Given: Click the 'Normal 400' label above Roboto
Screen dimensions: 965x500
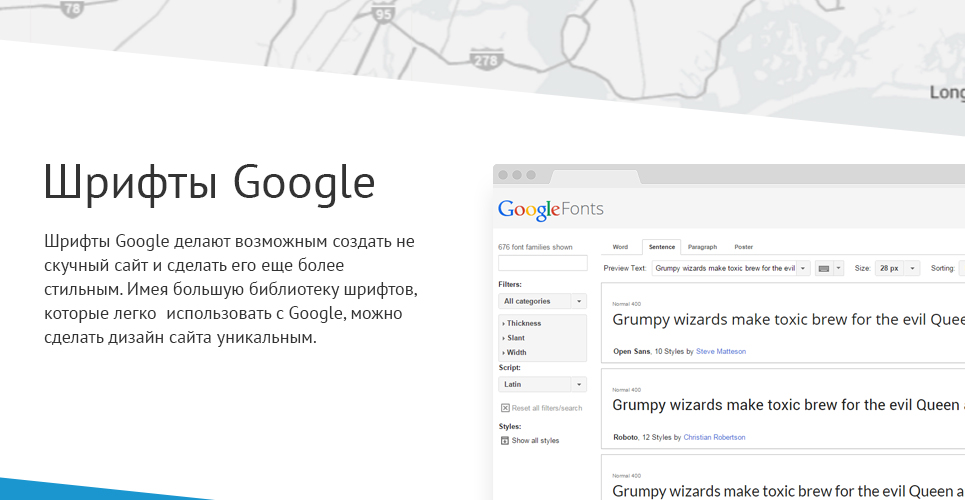Looking at the screenshot, I should [627, 390].
